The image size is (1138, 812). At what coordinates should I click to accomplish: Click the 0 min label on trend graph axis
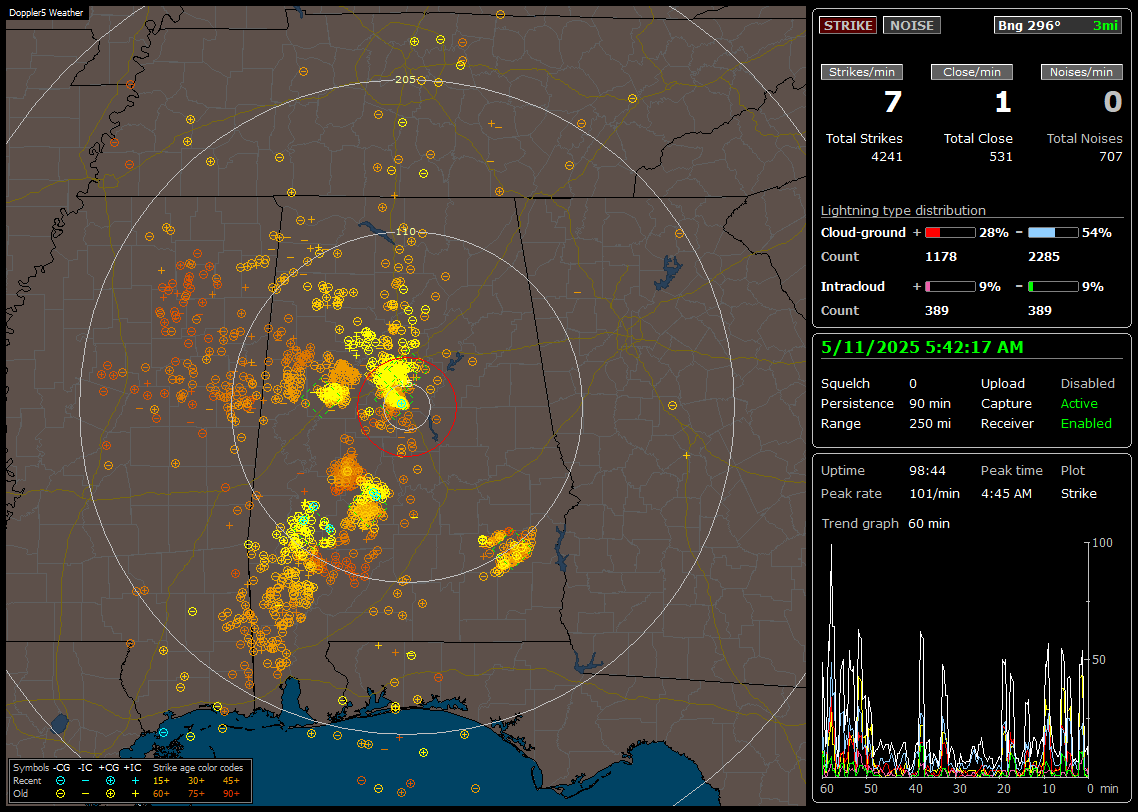(x=1102, y=789)
